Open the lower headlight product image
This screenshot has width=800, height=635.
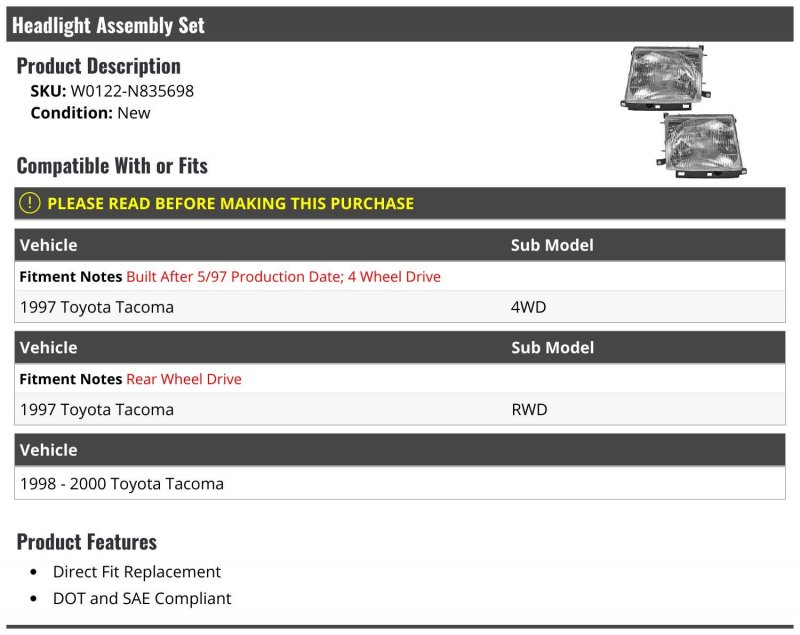click(702, 145)
